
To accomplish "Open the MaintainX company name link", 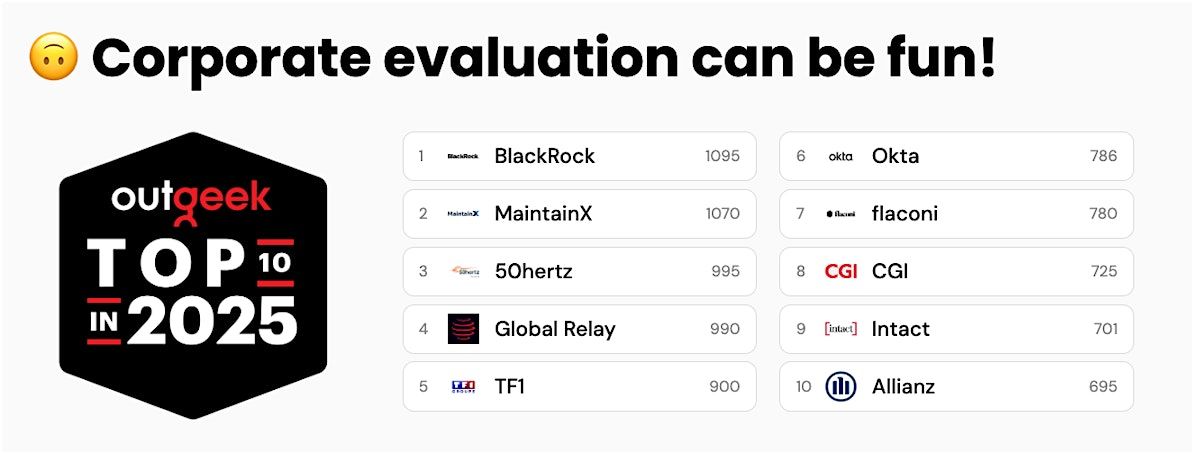I will 543,214.
